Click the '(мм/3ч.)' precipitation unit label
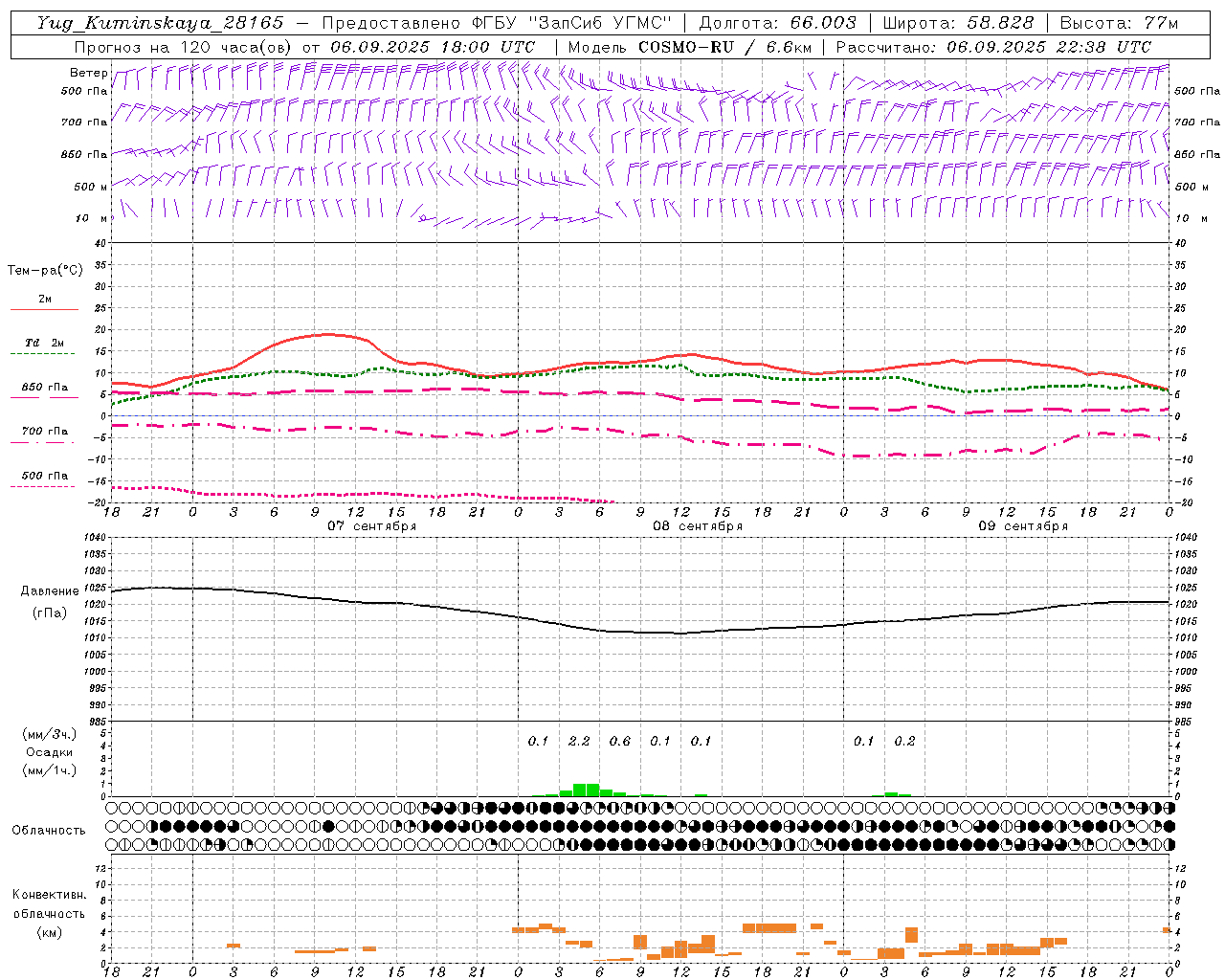Image resolution: width=1225 pixels, height=980 pixels. click(x=49, y=734)
